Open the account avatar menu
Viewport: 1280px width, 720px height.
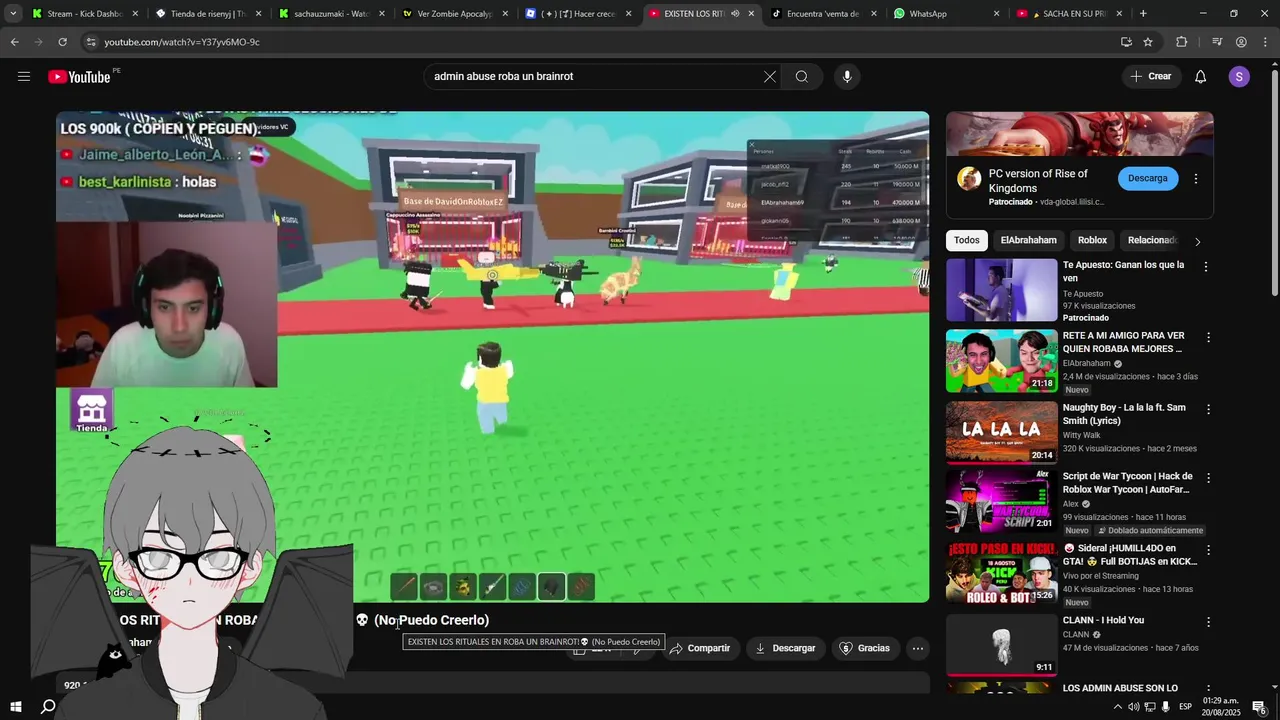pos(1239,77)
